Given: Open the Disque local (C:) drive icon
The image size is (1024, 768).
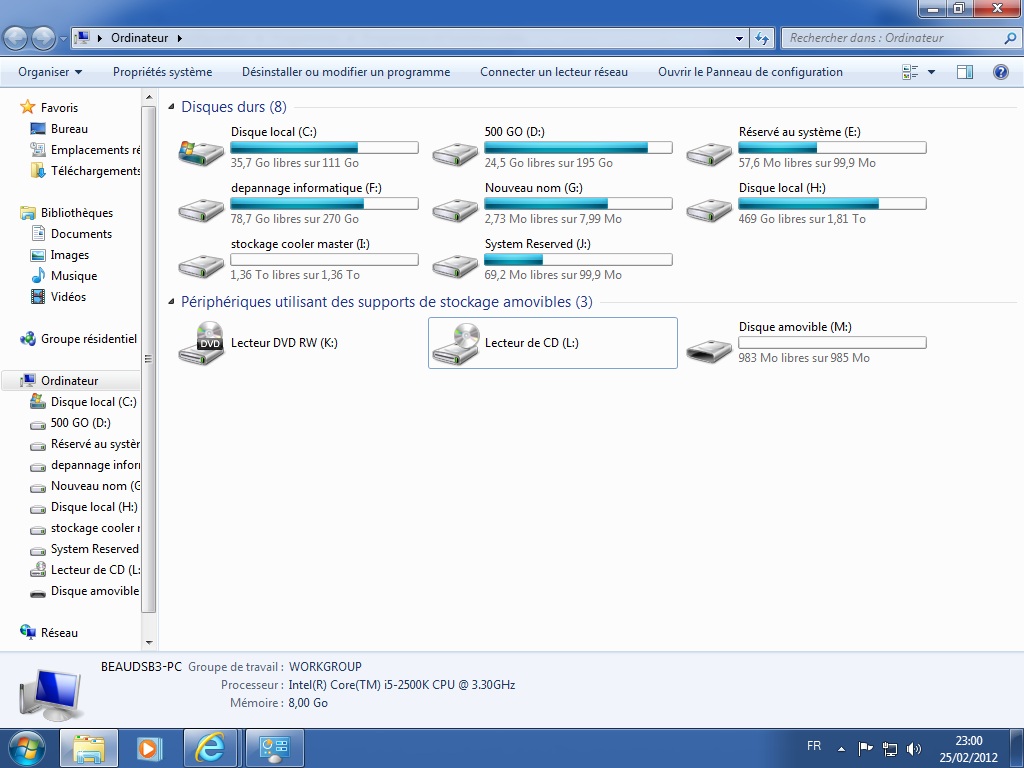Looking at the screenshot, I should (x=201, y=153).
